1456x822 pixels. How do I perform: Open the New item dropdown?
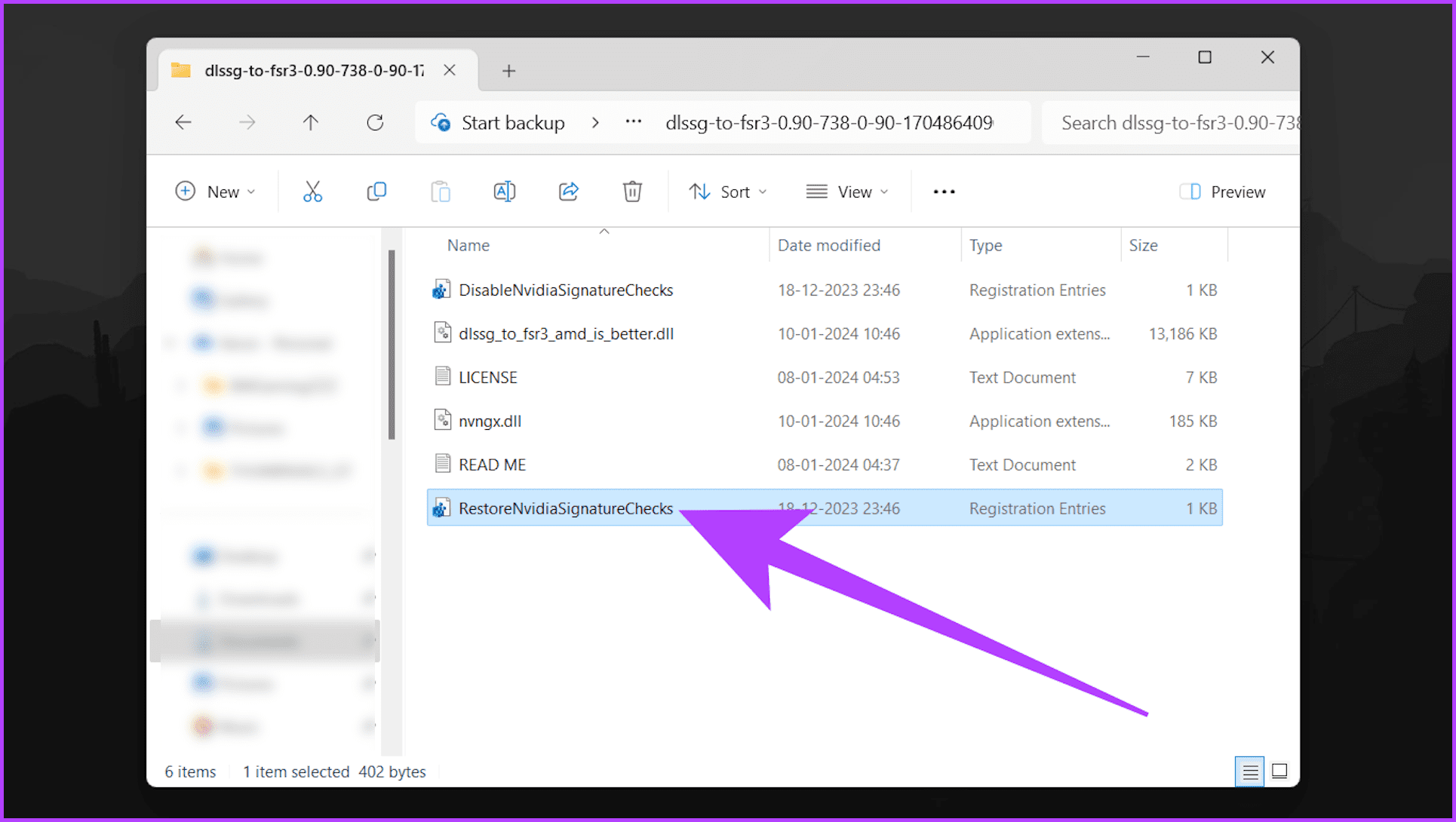(x=217, y=191)
